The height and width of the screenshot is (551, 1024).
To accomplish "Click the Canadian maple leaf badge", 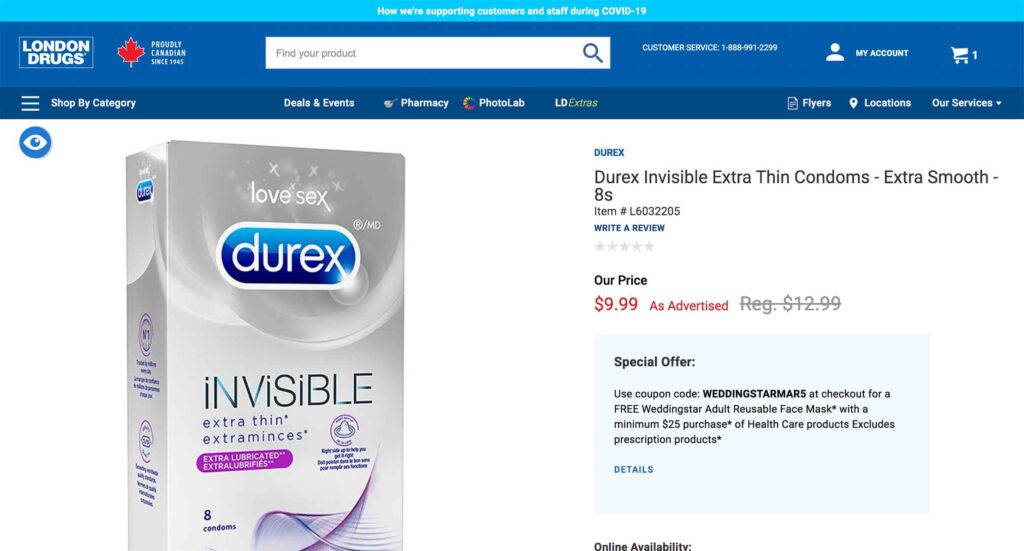I will 131,52.
